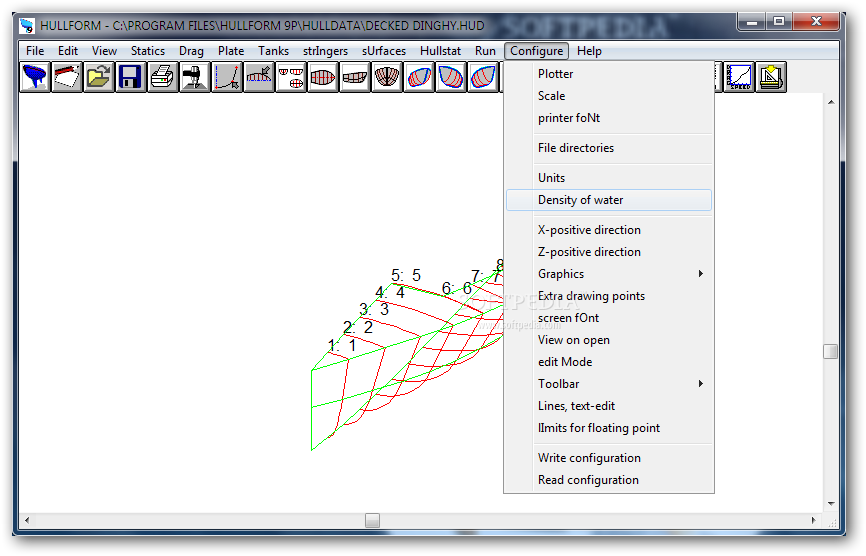The image size is (866, 556).
Task: Click the printer icon in toolbar
Action: click(x=163, y=77)
